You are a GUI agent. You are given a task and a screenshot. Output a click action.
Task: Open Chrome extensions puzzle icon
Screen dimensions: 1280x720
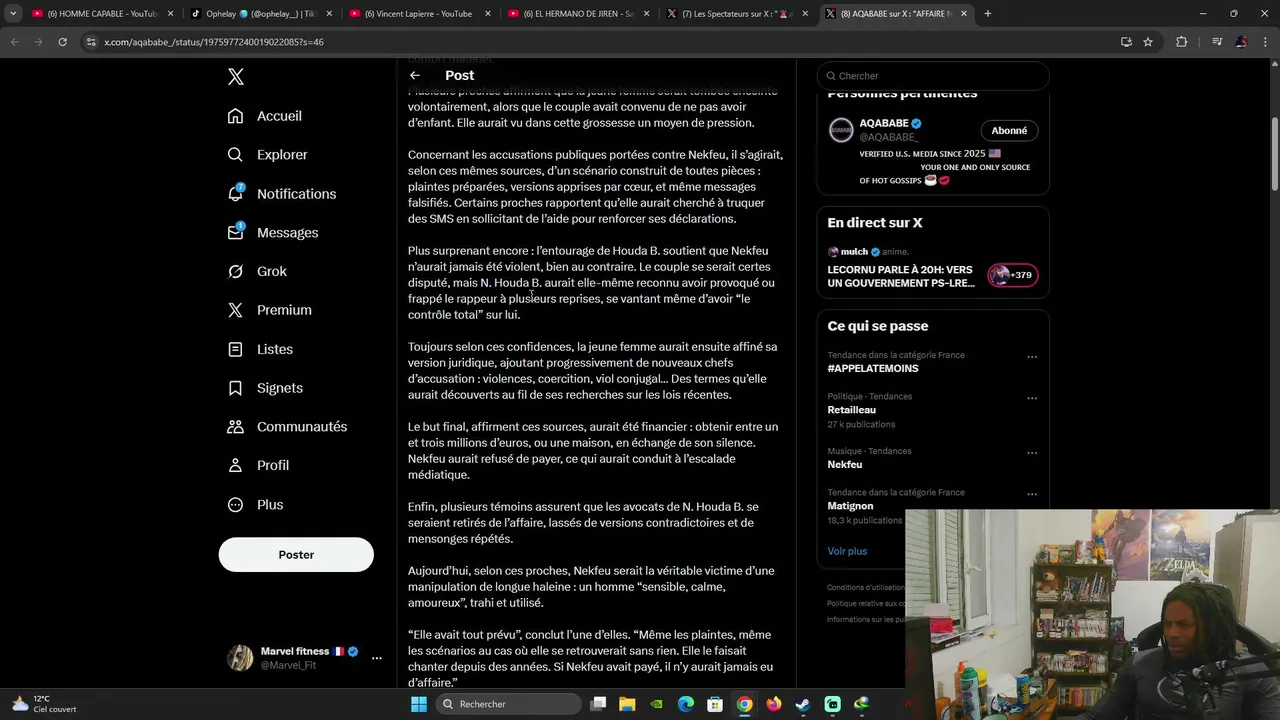(x=1182, y=42)
